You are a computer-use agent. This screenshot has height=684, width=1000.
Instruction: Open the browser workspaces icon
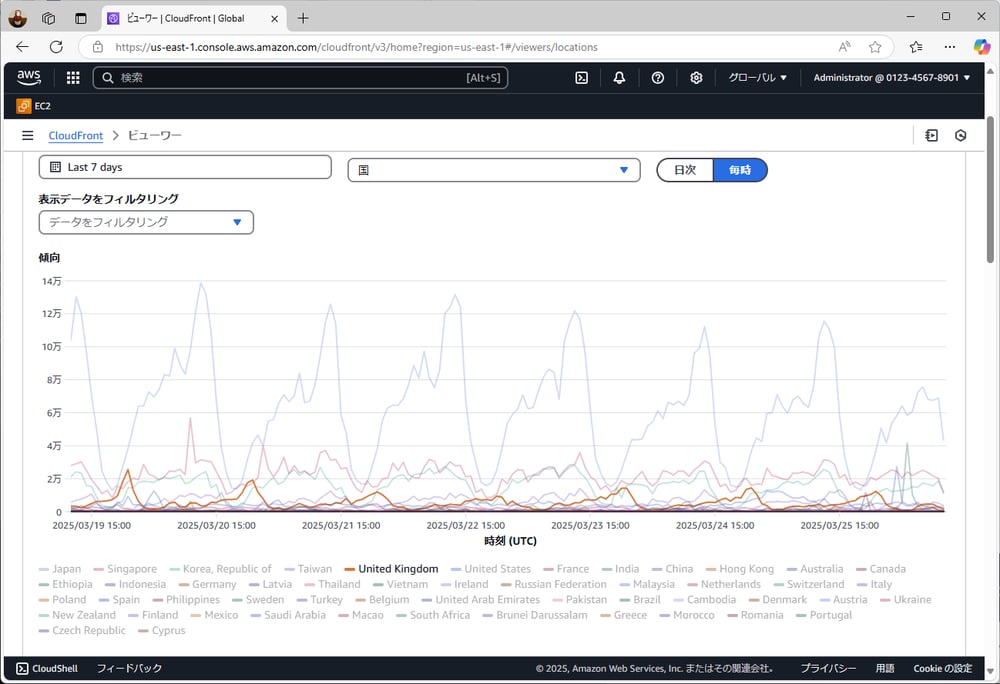pyautogui.click(x=48, y=18)
